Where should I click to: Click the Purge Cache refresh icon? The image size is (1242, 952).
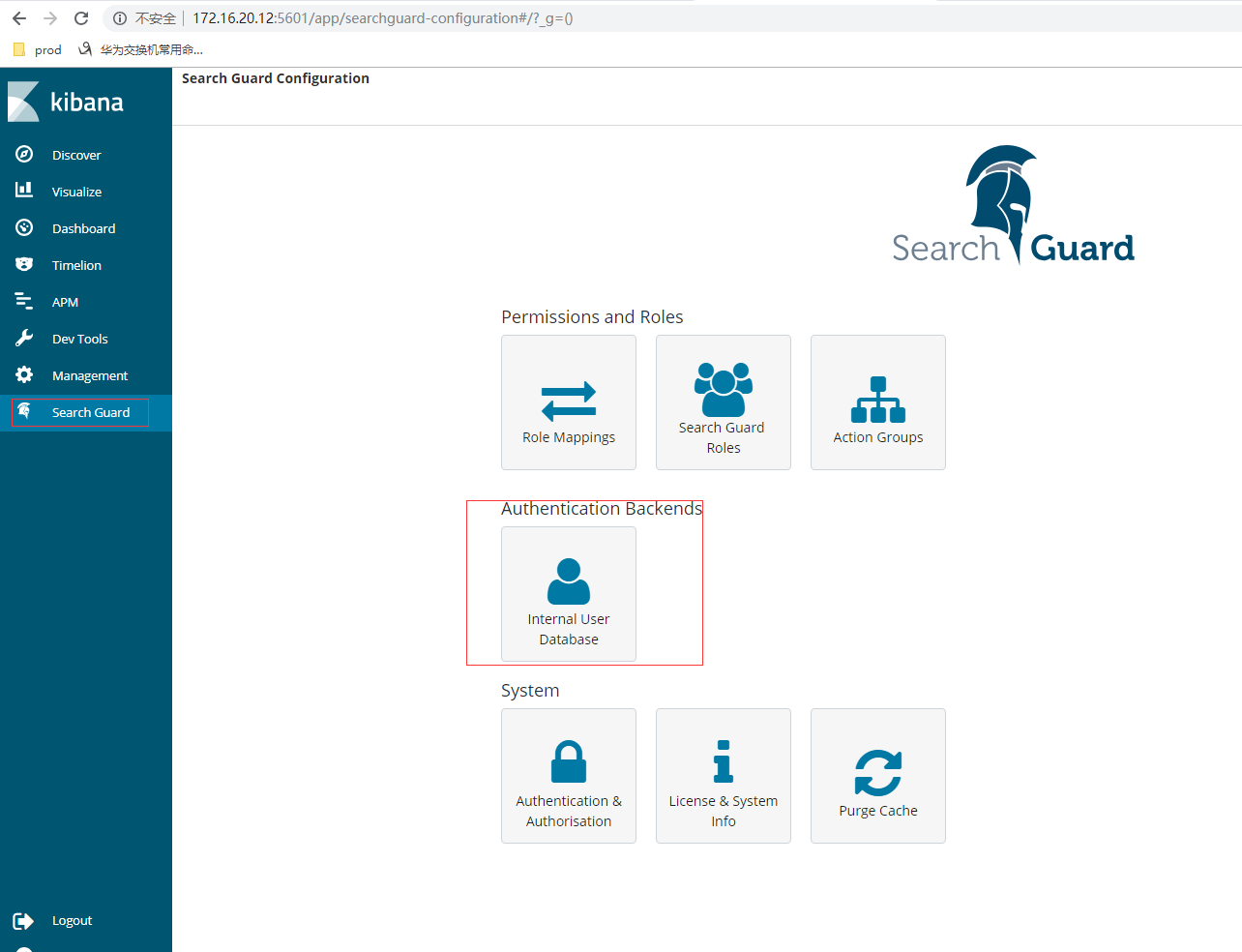point(878,773)
